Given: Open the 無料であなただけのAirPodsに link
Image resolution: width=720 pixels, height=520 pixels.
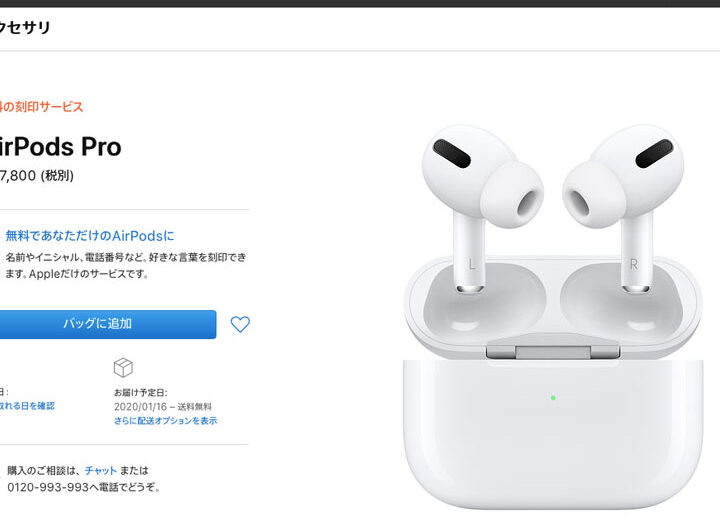Looking at the screenshot, I should point(90,236).
